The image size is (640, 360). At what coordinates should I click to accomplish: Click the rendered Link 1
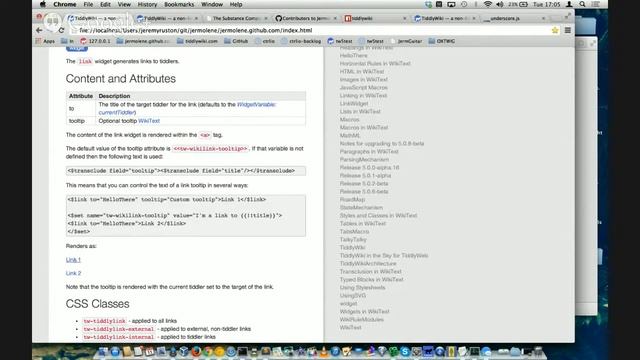[73, 260]
